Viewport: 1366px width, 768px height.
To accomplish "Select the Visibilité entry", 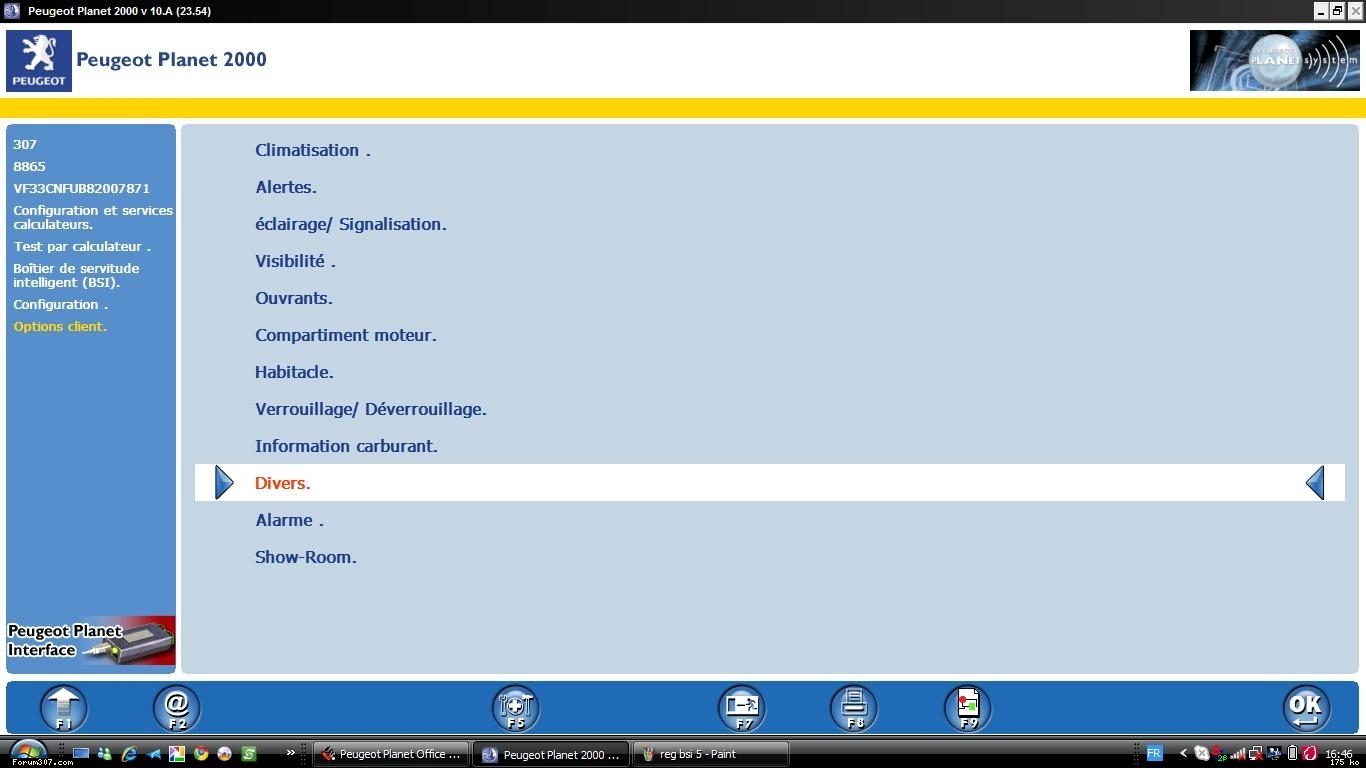I will 295,261.
